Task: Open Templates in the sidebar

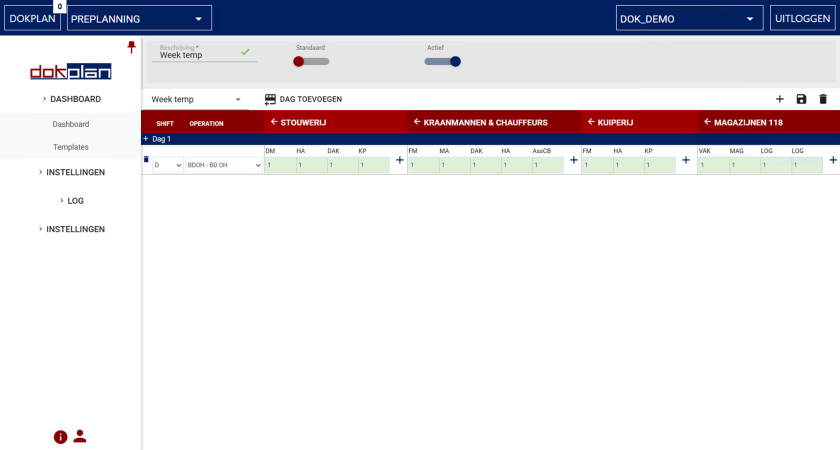Action: point(71,147)
